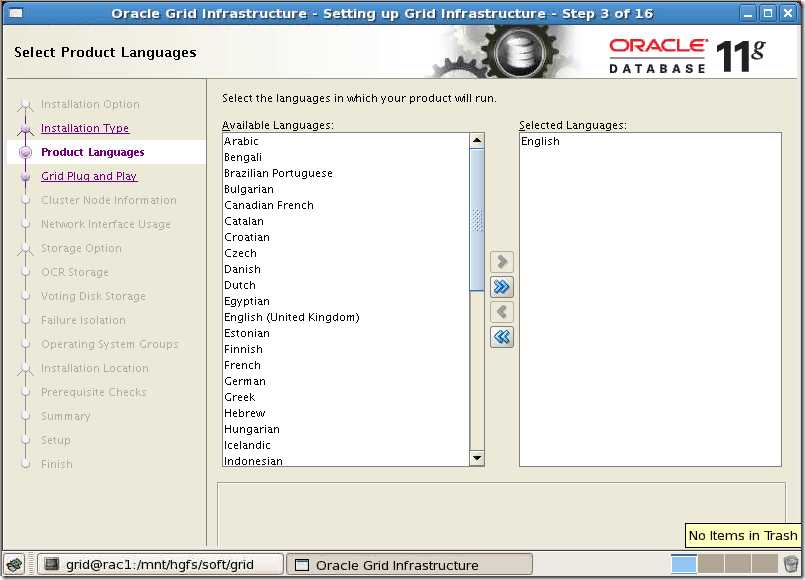Select Catalan in Available Languages

[346, 221]
